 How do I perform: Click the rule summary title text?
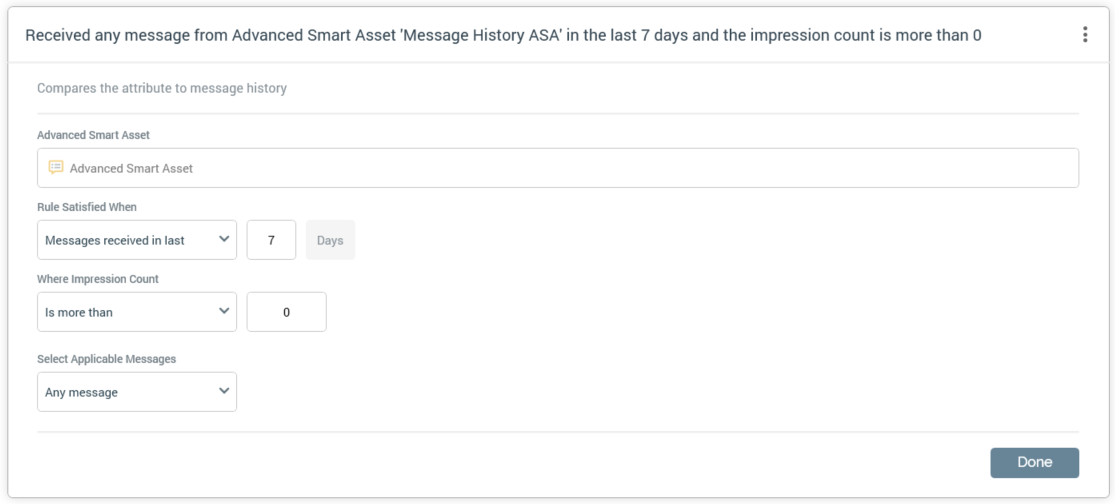coord(503,35)
